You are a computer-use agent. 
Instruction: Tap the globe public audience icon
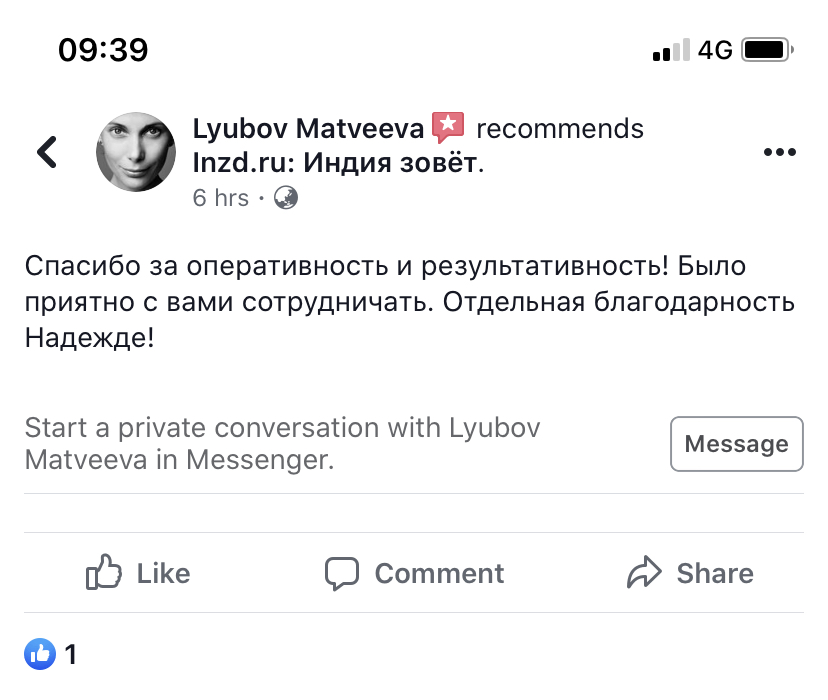[286, 198]
